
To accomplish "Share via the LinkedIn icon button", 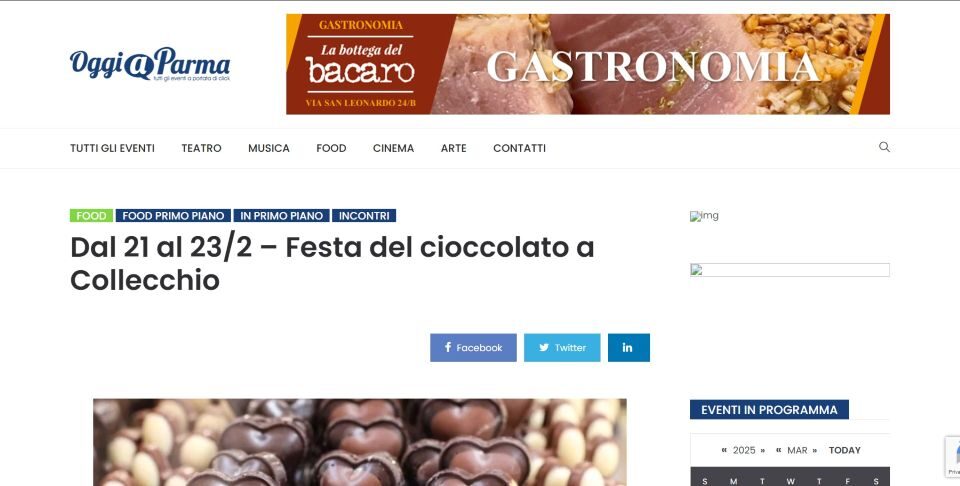I will [629, 348].
